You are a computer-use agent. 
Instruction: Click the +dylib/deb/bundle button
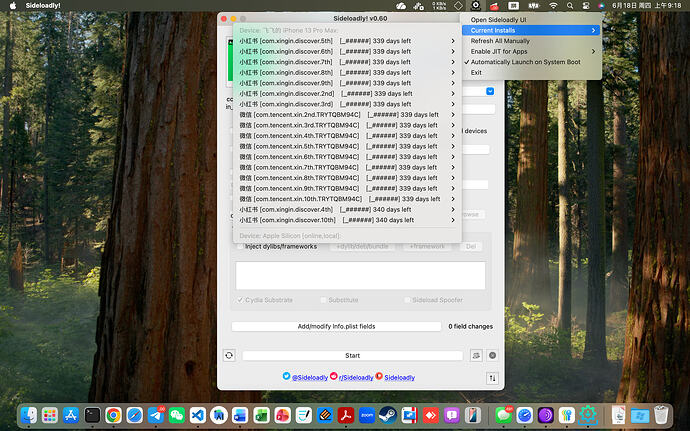(x=362, y=247)
